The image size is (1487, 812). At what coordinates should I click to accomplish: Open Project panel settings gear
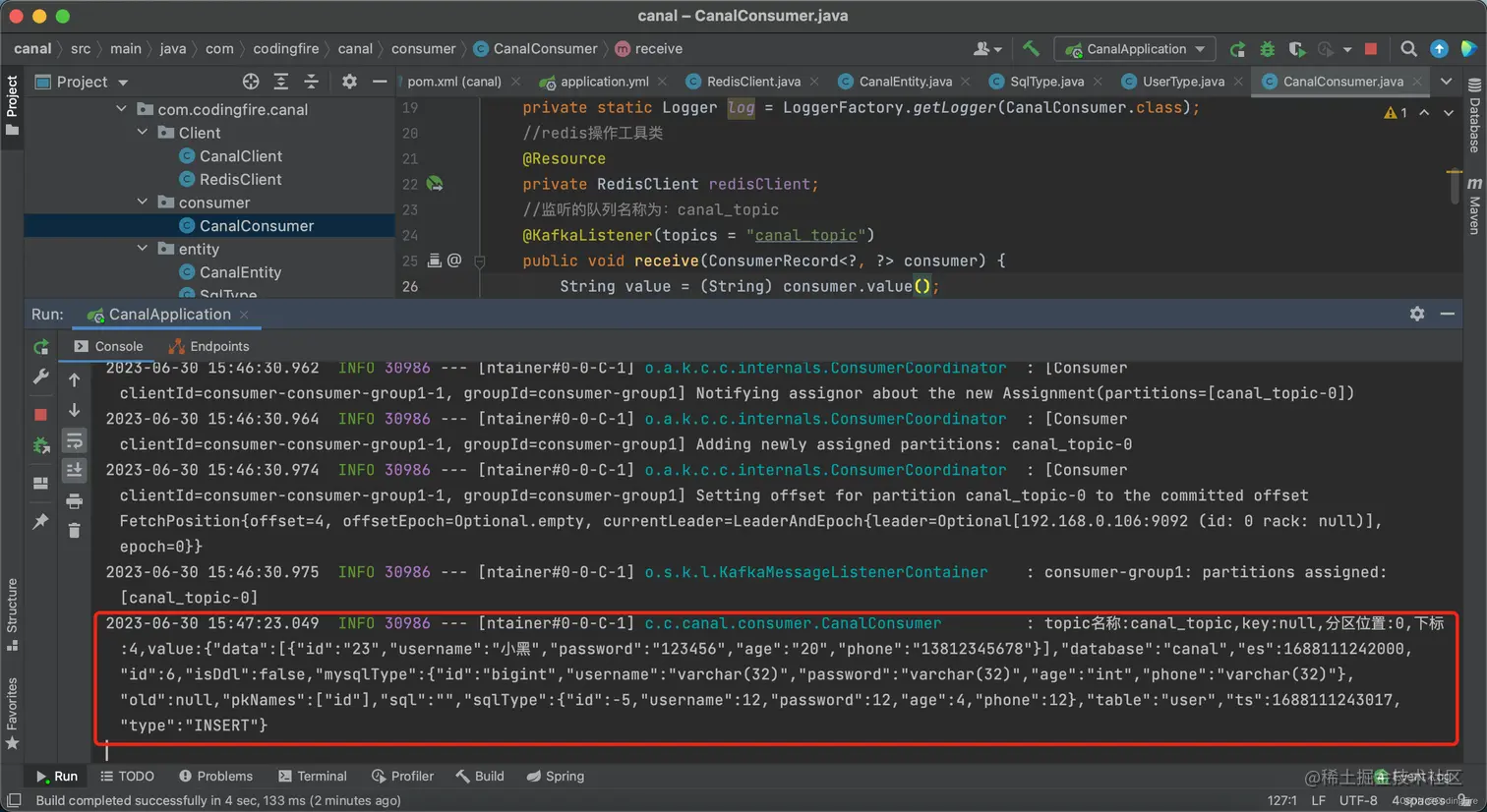point(349,82)
